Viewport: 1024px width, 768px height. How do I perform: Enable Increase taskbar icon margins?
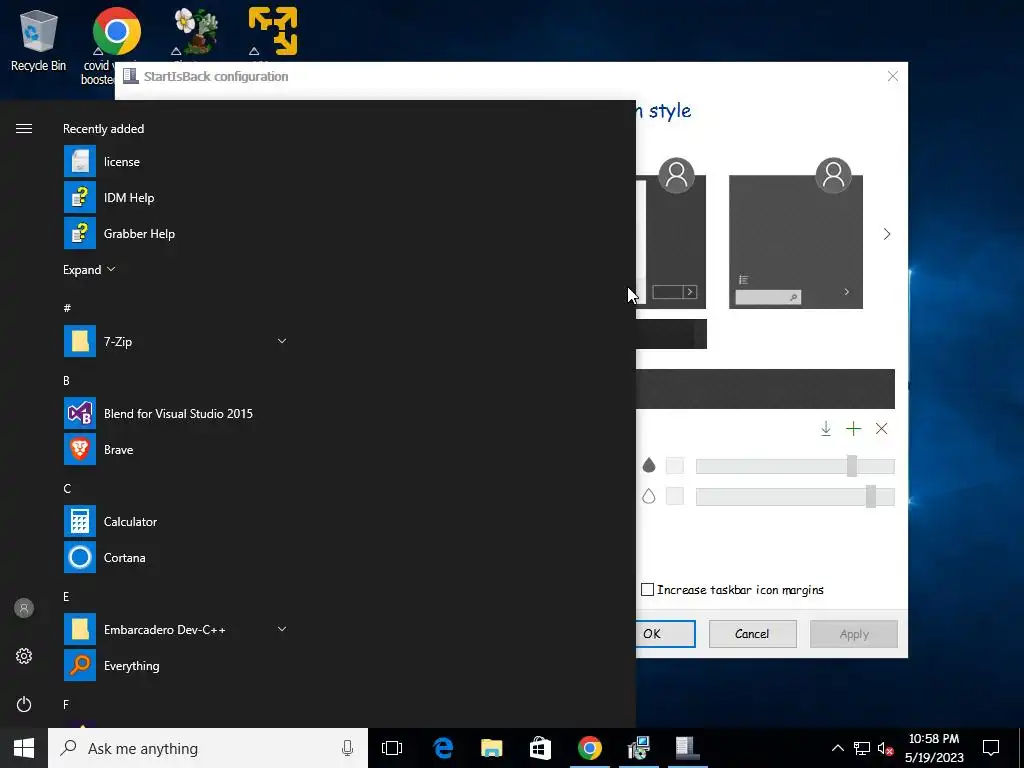point(647,590)
